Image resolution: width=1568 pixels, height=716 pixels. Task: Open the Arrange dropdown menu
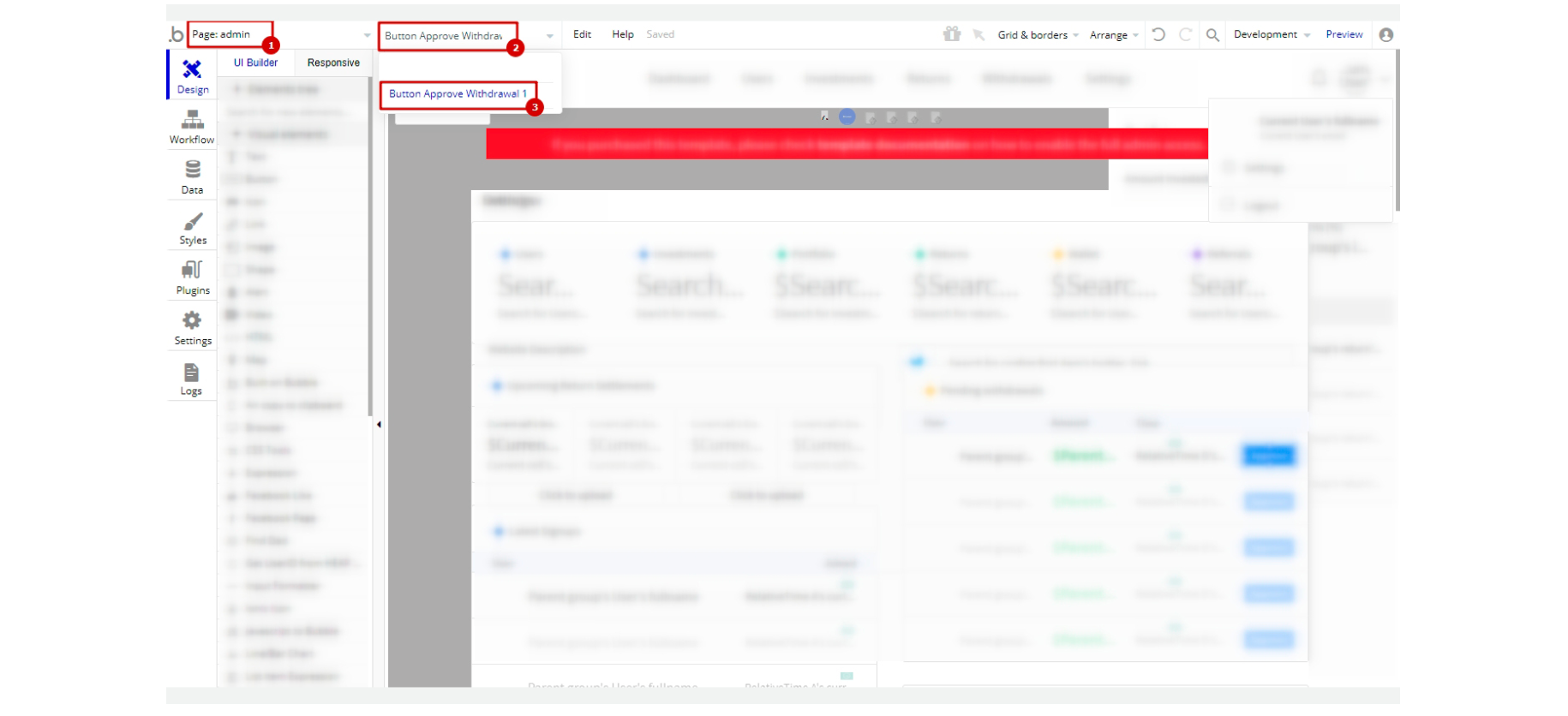tap(1114, 35)
